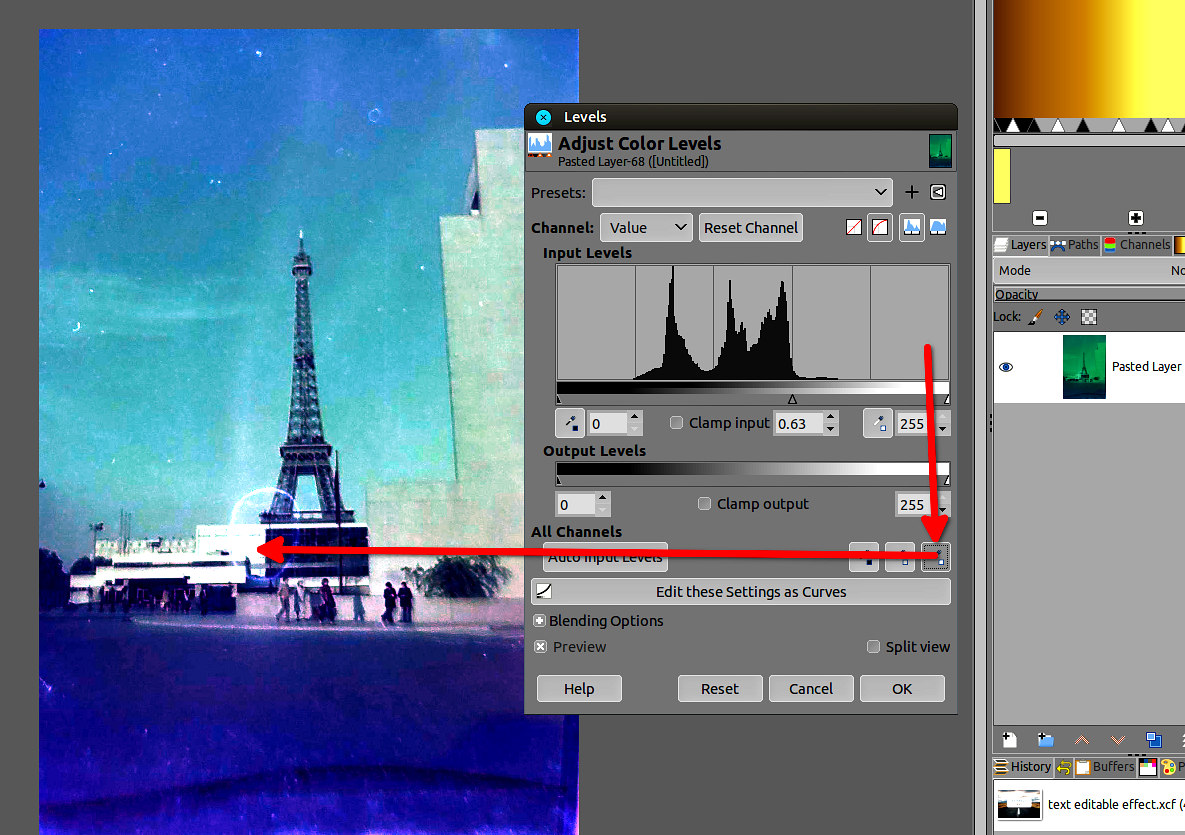Raise the layer one step
1185x835 pixels.
coord(1081,739)
